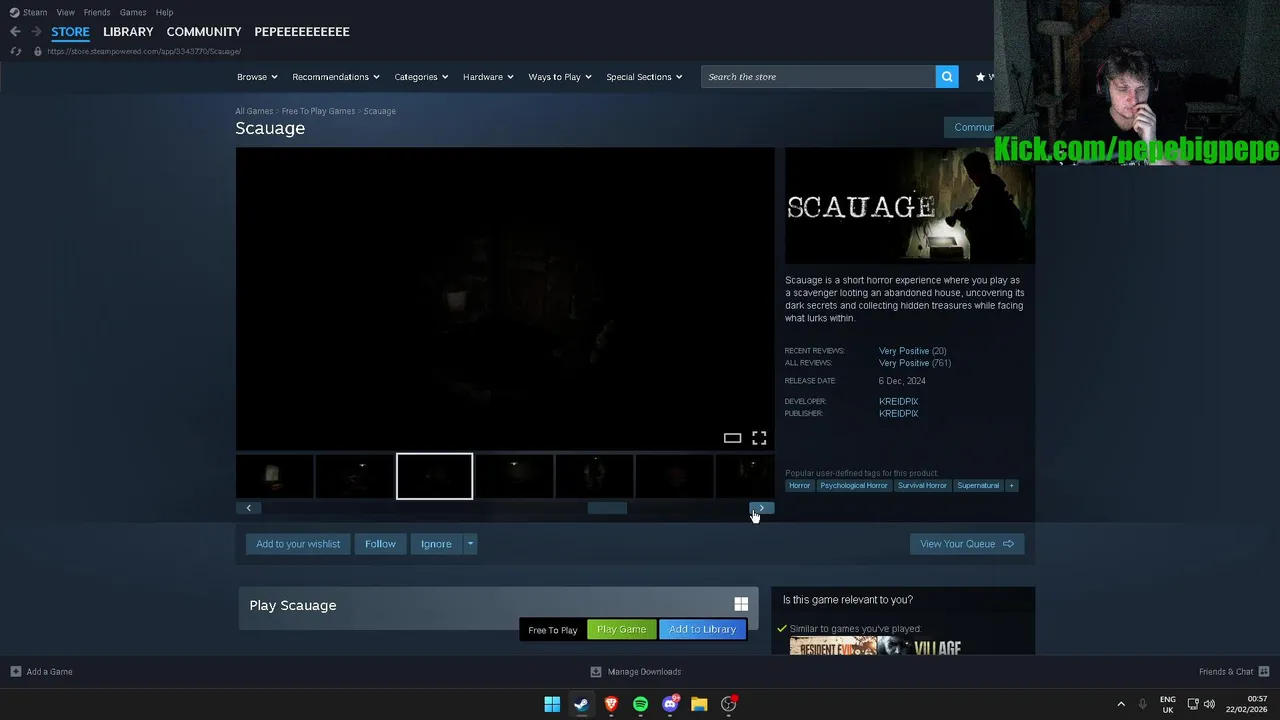Open the KREIDPIX publisher link
The width and height of the screenshot is (1280, 720).
(898, 413)
